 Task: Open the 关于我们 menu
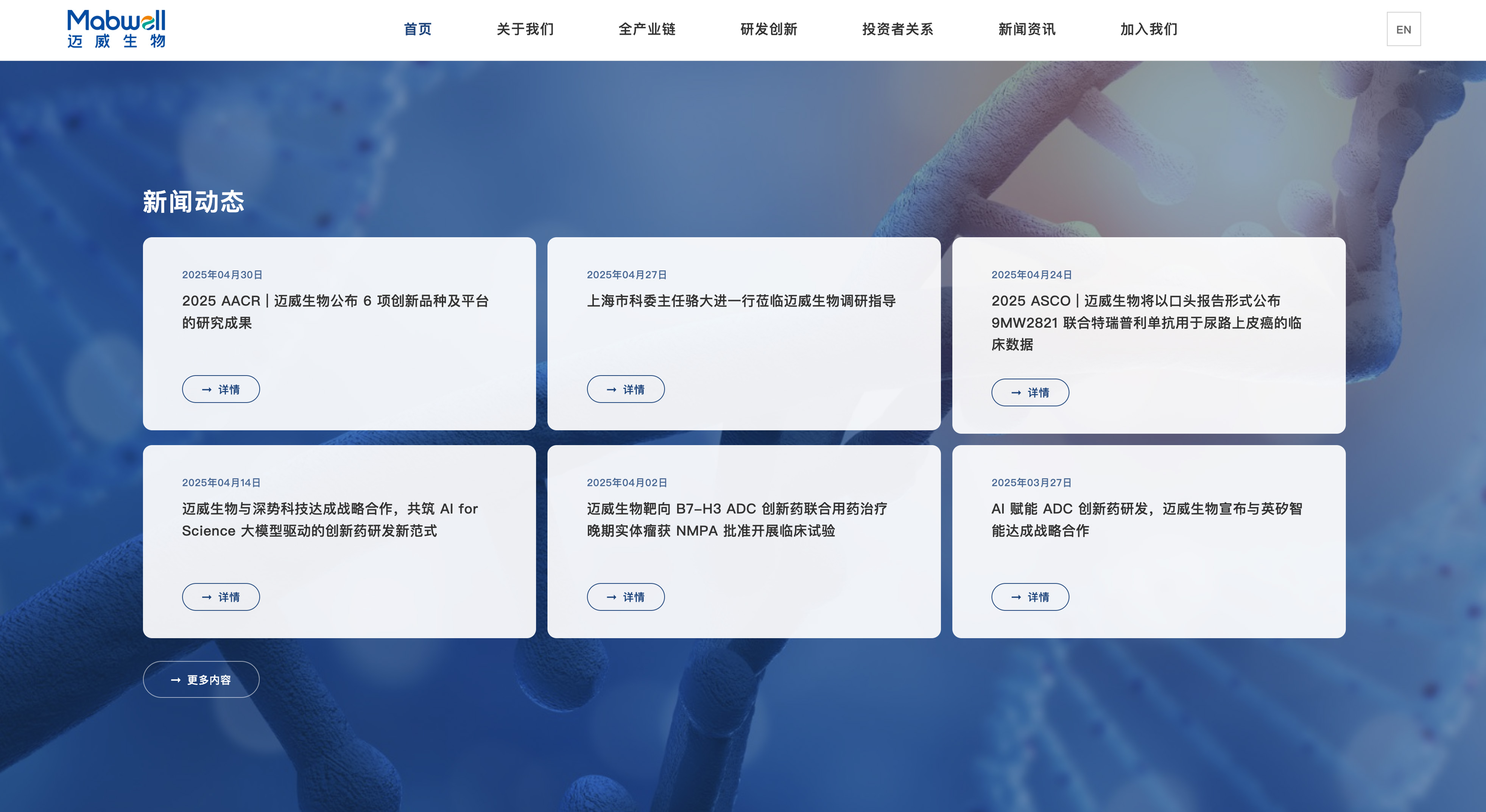point(525,30)
